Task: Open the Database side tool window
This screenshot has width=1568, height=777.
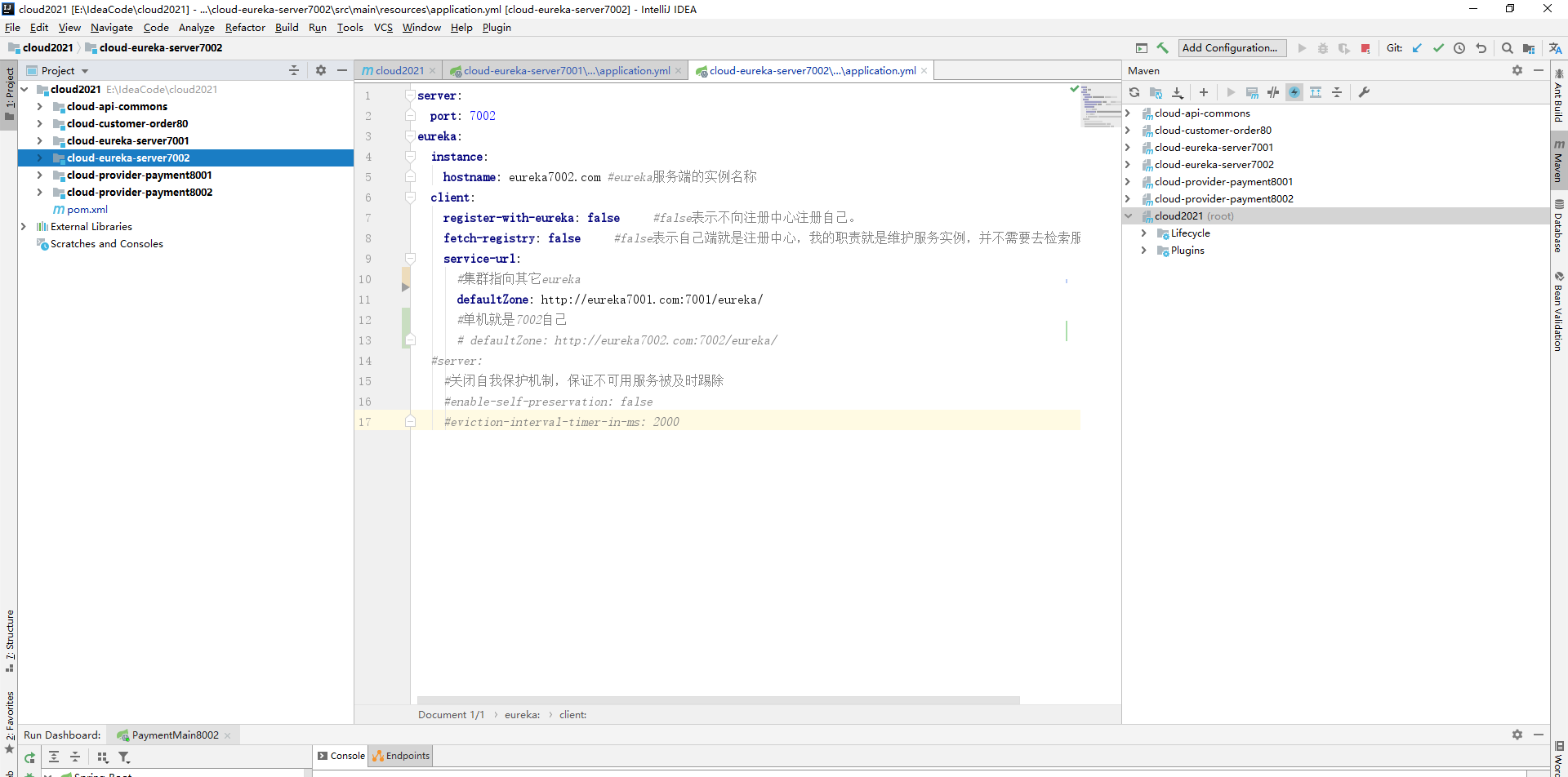Action: [1559, 226]
